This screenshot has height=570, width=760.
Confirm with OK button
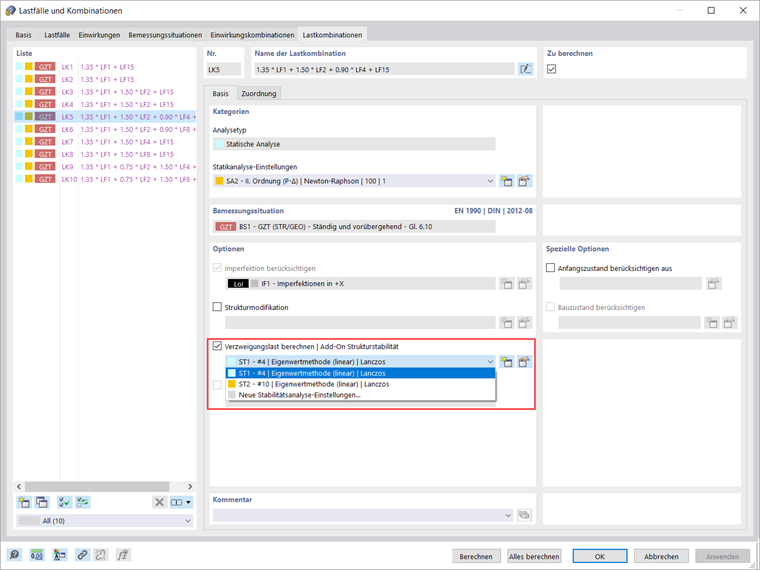click(x=600, y=556)
